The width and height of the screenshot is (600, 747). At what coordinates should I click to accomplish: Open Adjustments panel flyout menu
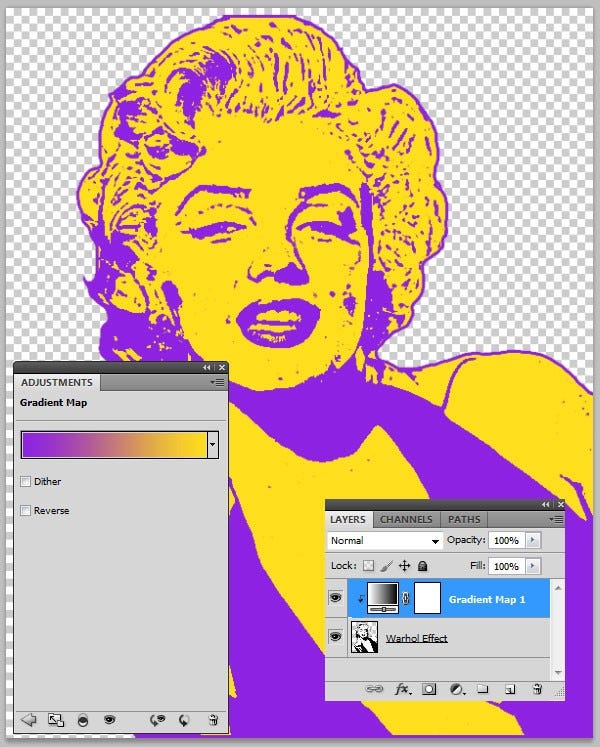point(218,382)
